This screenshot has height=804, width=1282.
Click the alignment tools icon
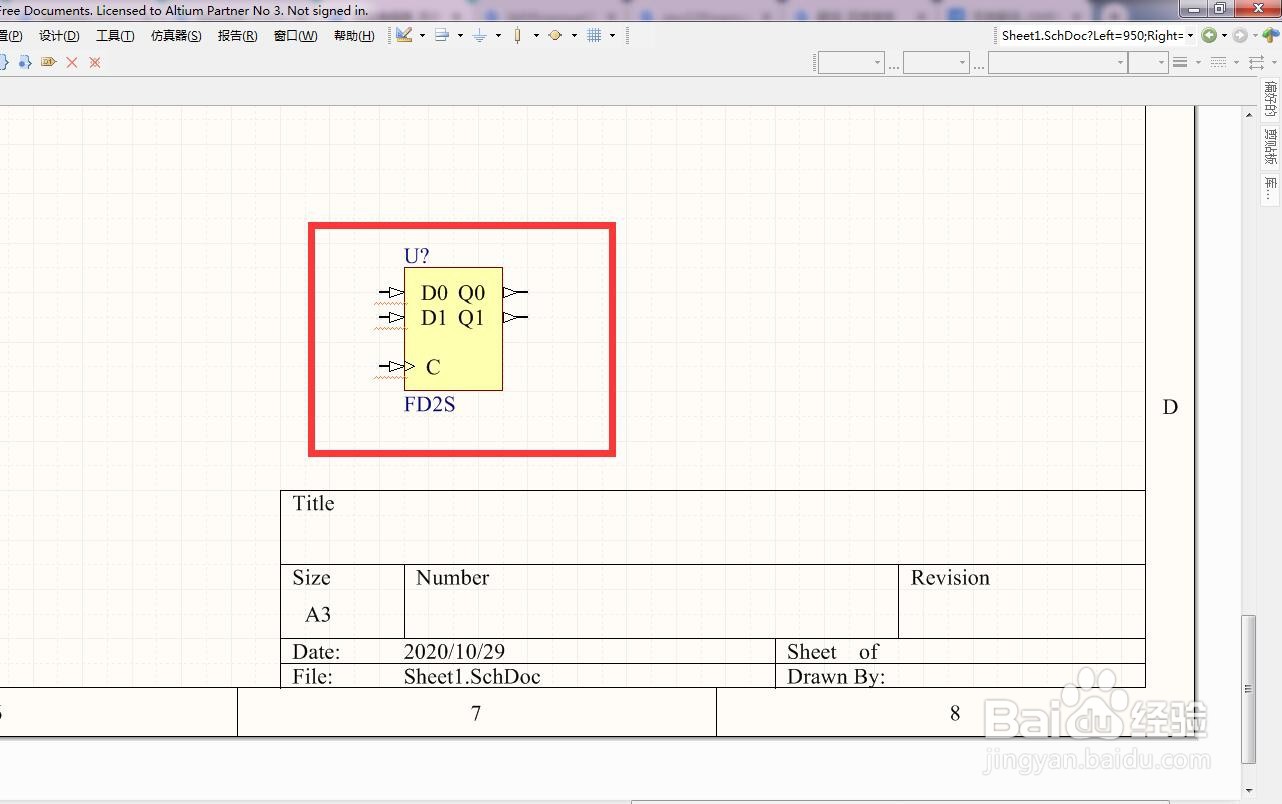pos(442,35)
